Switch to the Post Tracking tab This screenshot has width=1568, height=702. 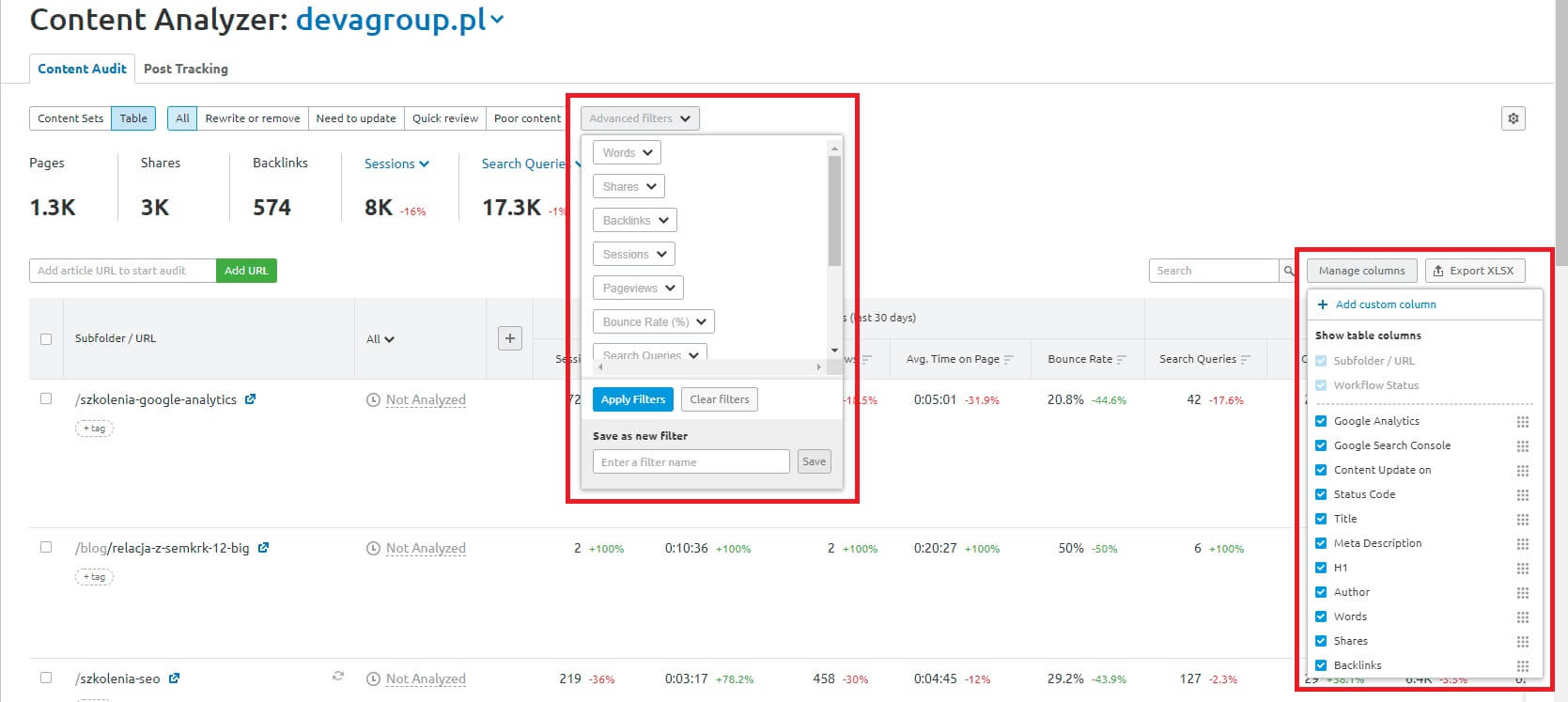[x=185, y=69]
